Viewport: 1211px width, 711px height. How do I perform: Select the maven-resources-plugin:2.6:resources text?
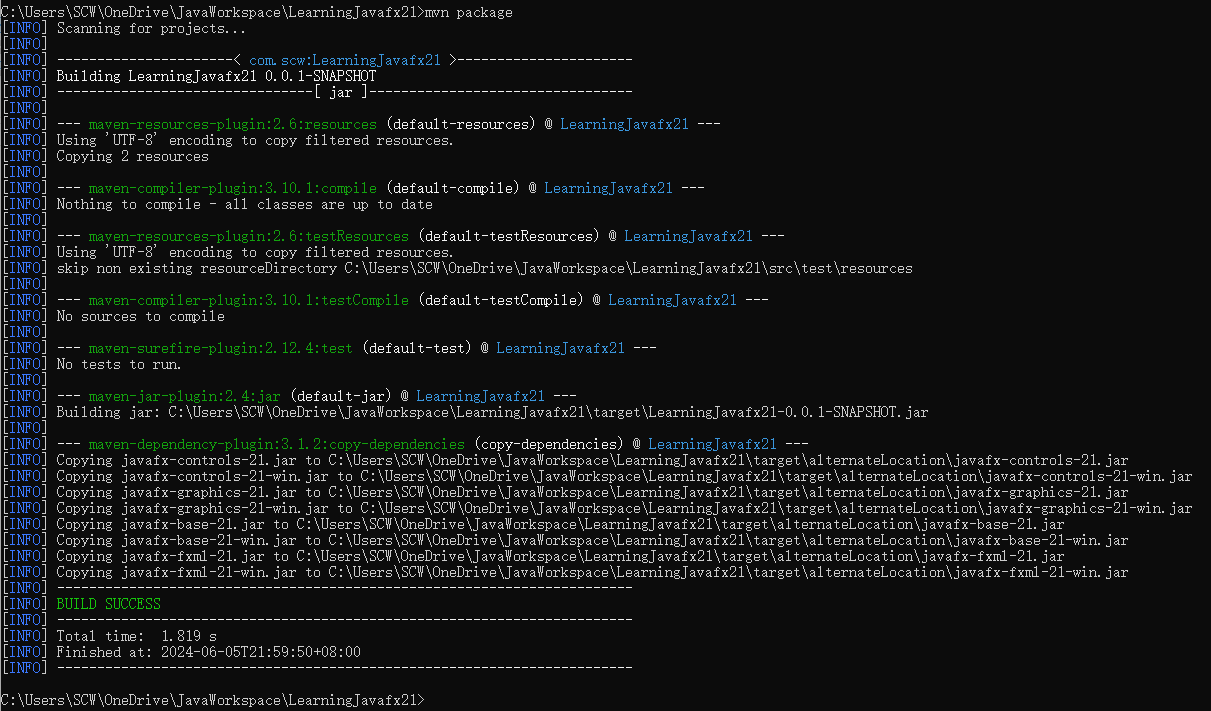coord(233,124)
